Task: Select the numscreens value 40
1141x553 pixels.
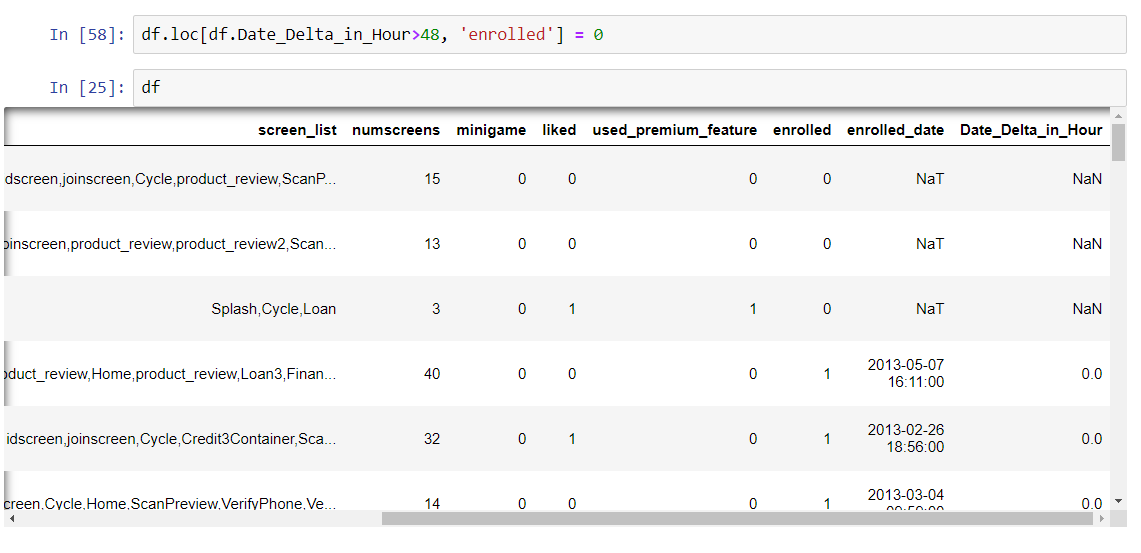Action: 432,374
